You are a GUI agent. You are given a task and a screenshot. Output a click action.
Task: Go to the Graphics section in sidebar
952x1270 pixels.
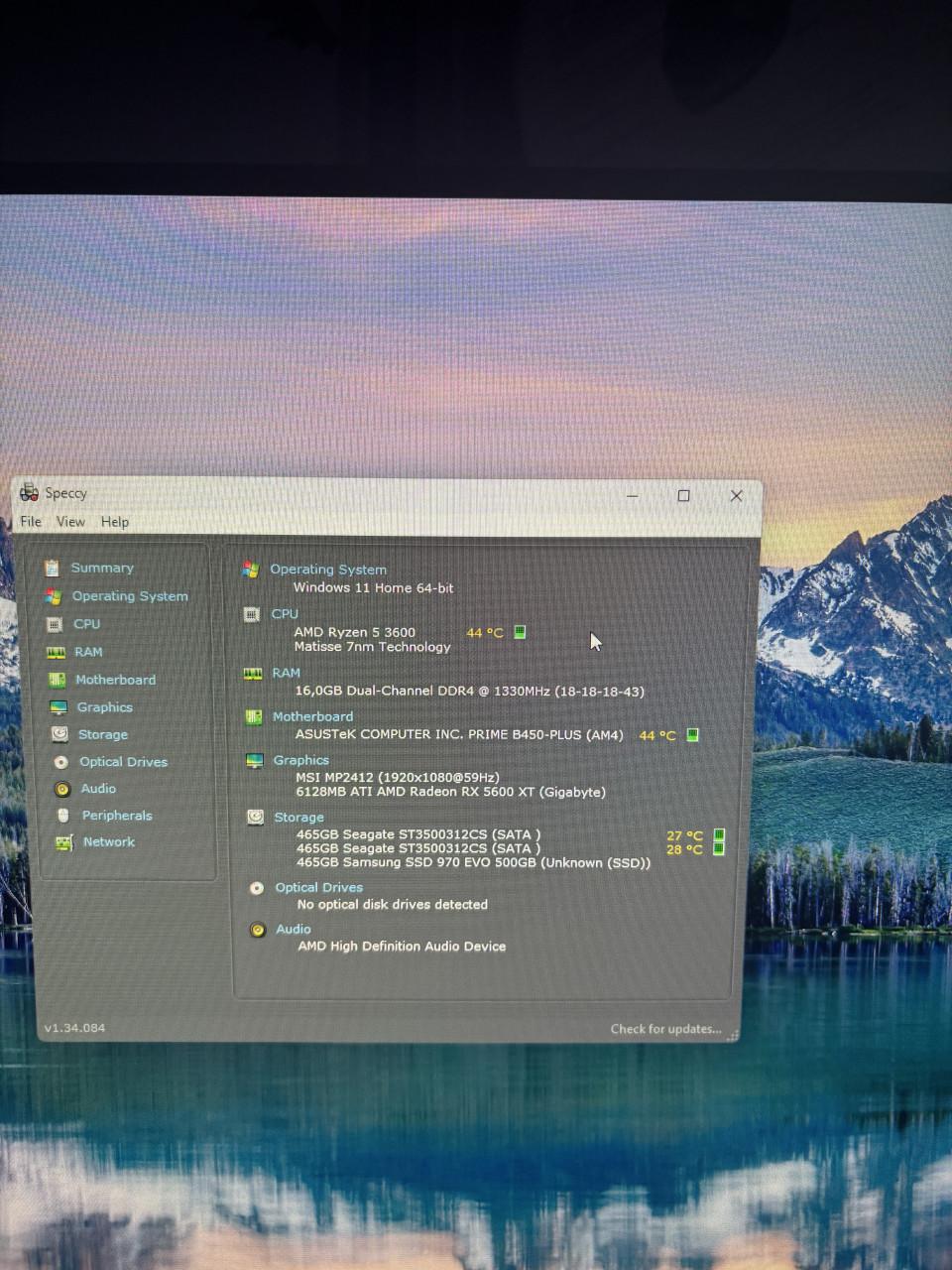coord(105,707)
